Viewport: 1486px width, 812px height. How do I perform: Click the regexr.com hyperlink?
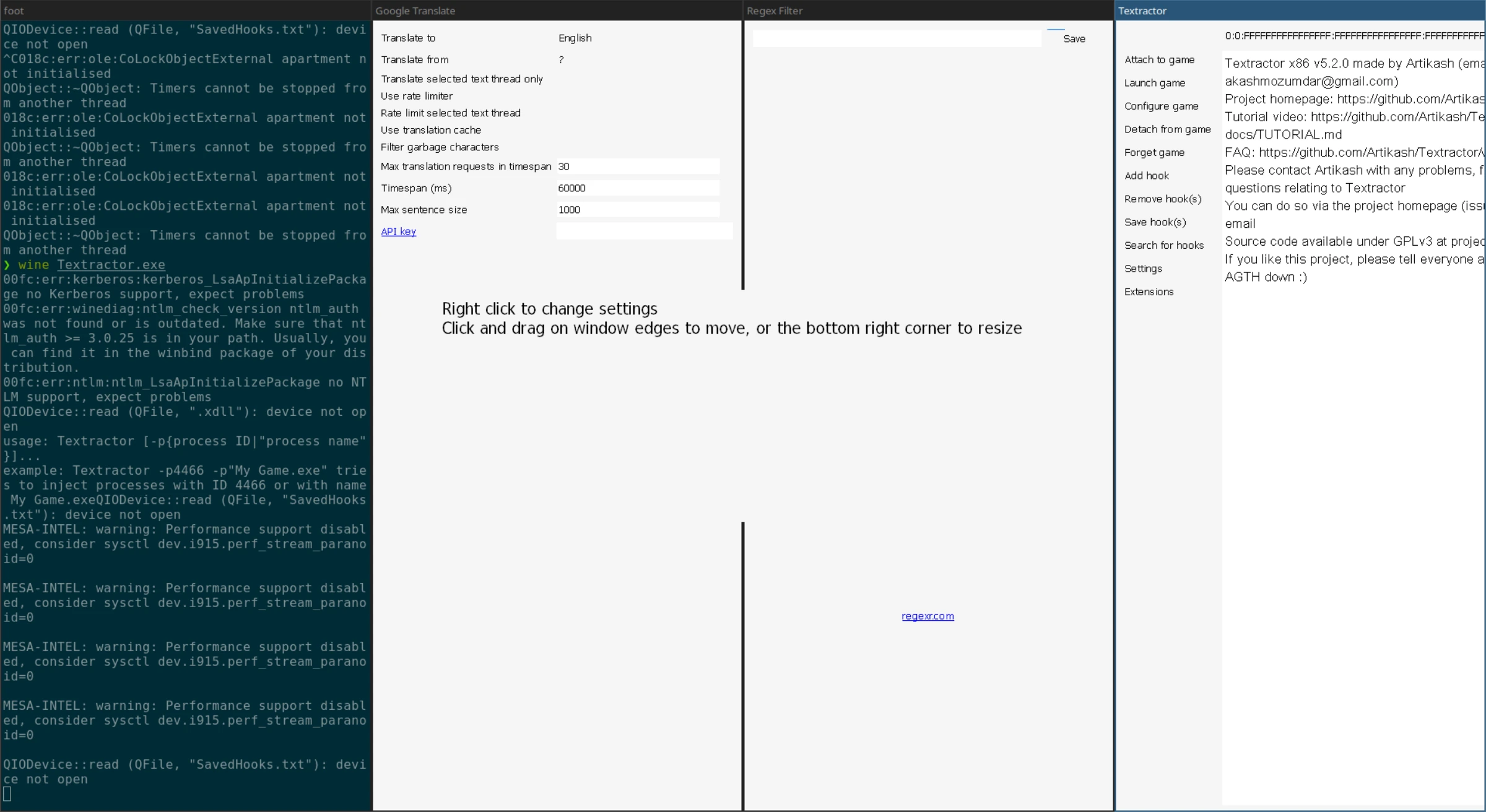(927, 616)
